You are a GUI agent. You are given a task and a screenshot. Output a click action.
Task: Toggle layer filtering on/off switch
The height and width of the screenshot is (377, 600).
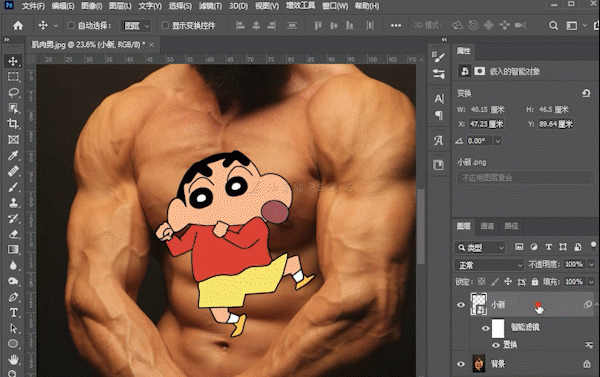click(x=593, y=245)
